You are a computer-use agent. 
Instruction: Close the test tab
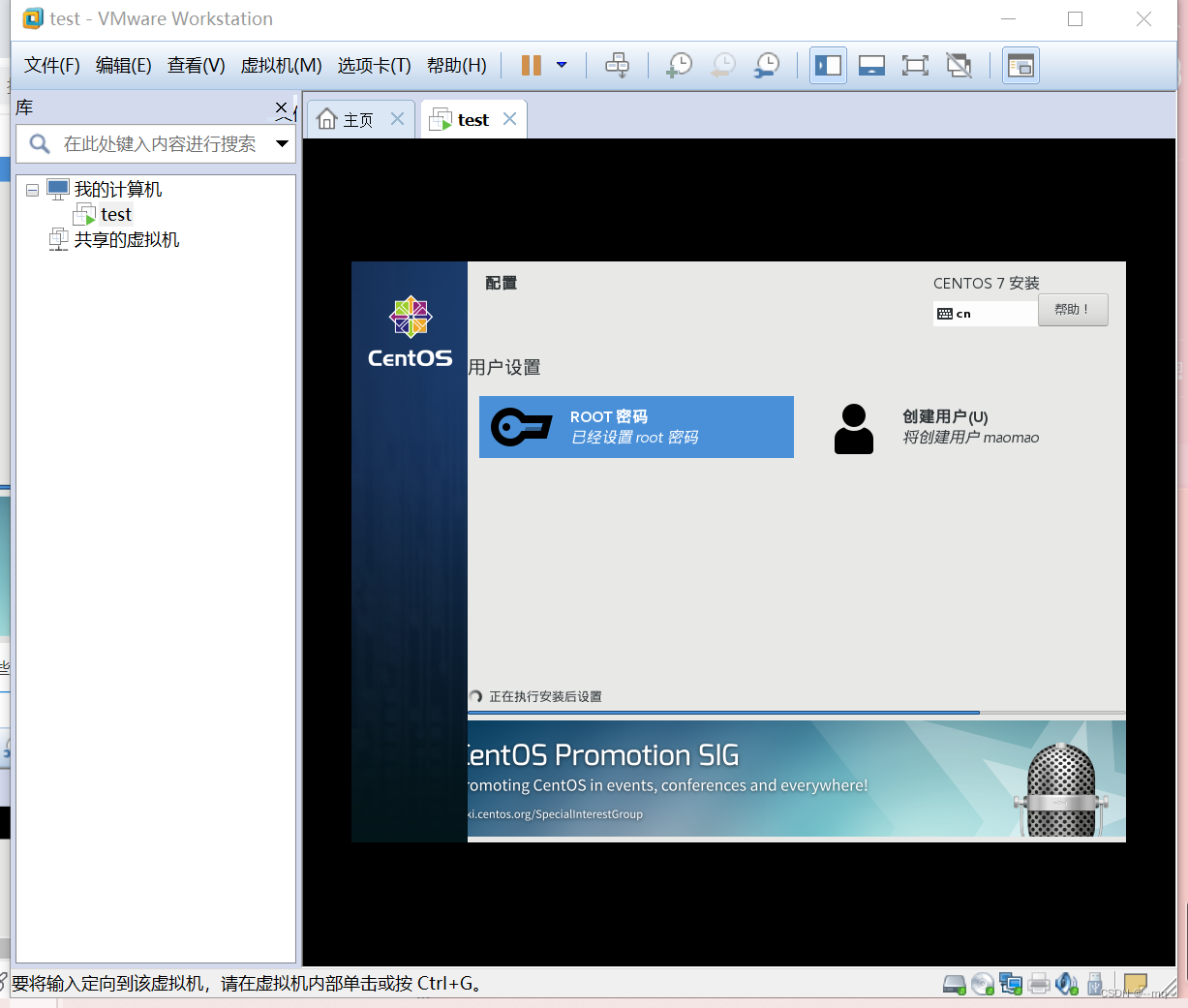(509, 119)
